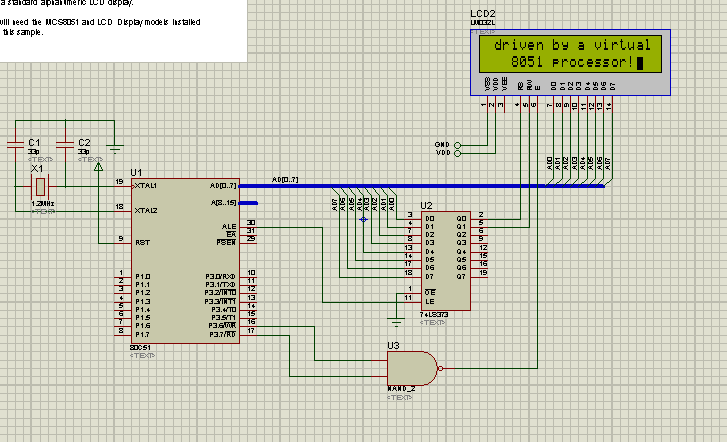Click the XTAL1 pin label on U1
The image size is (727, 442).
pos(146,186)
